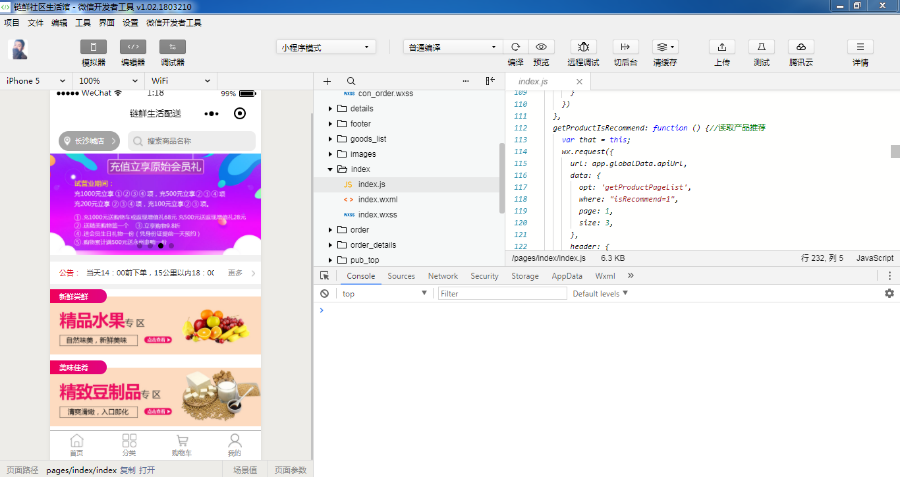This screenshot has height=477, width=900.
Task: Toggle the 编辑器 editor panel button
Action: tap(133, 47)
